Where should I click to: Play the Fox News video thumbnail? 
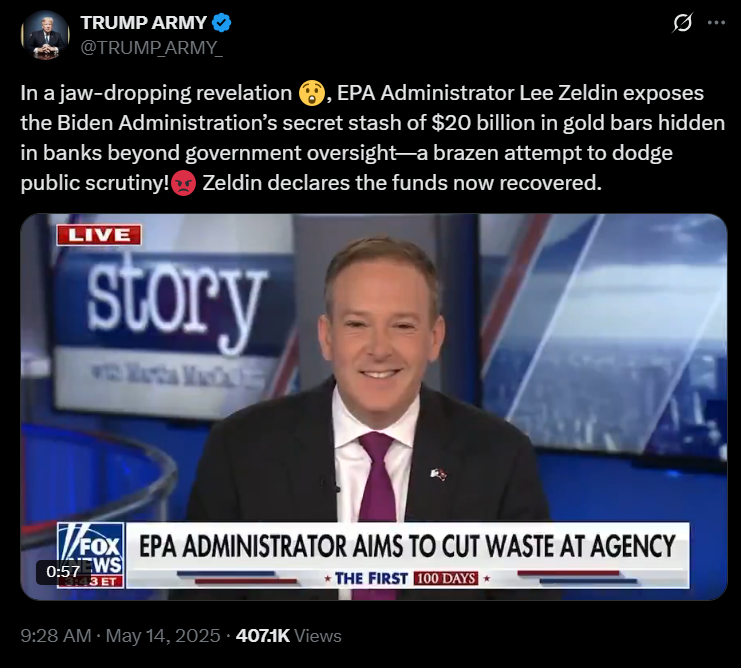[374, 407]
